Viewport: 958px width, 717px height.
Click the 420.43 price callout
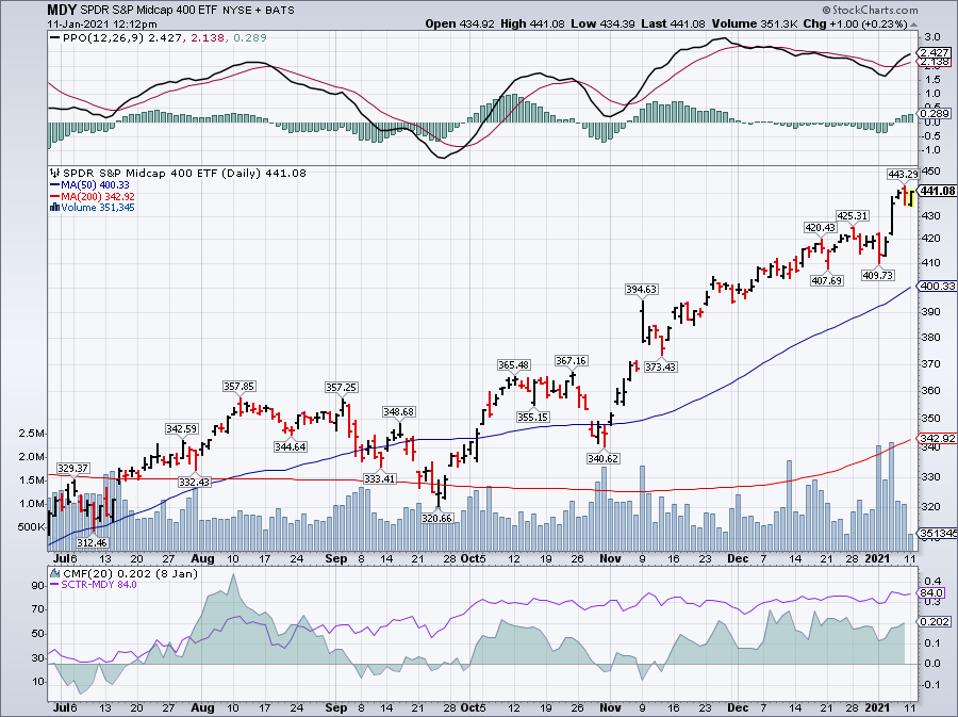[820, 228]
